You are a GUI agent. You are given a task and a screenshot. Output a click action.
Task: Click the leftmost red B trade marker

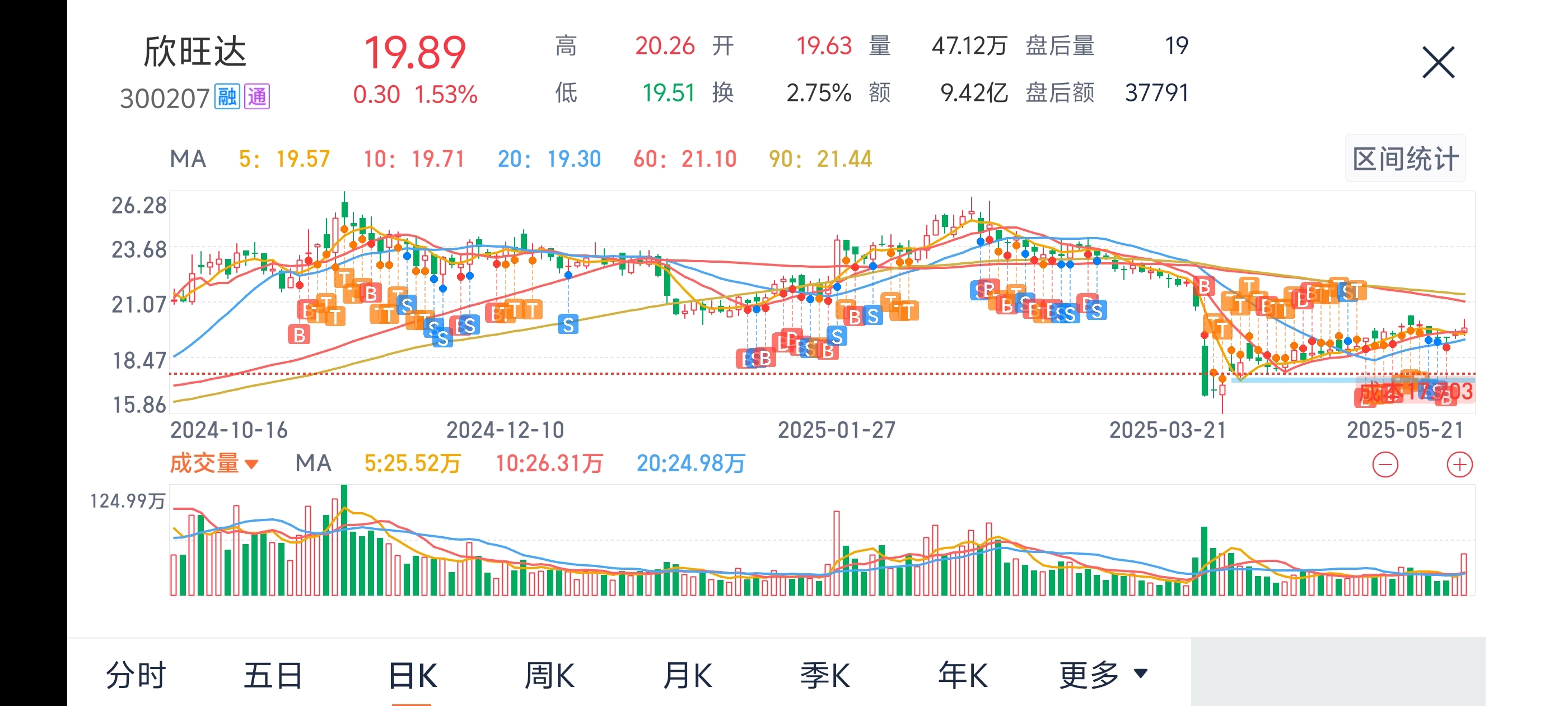299,335
